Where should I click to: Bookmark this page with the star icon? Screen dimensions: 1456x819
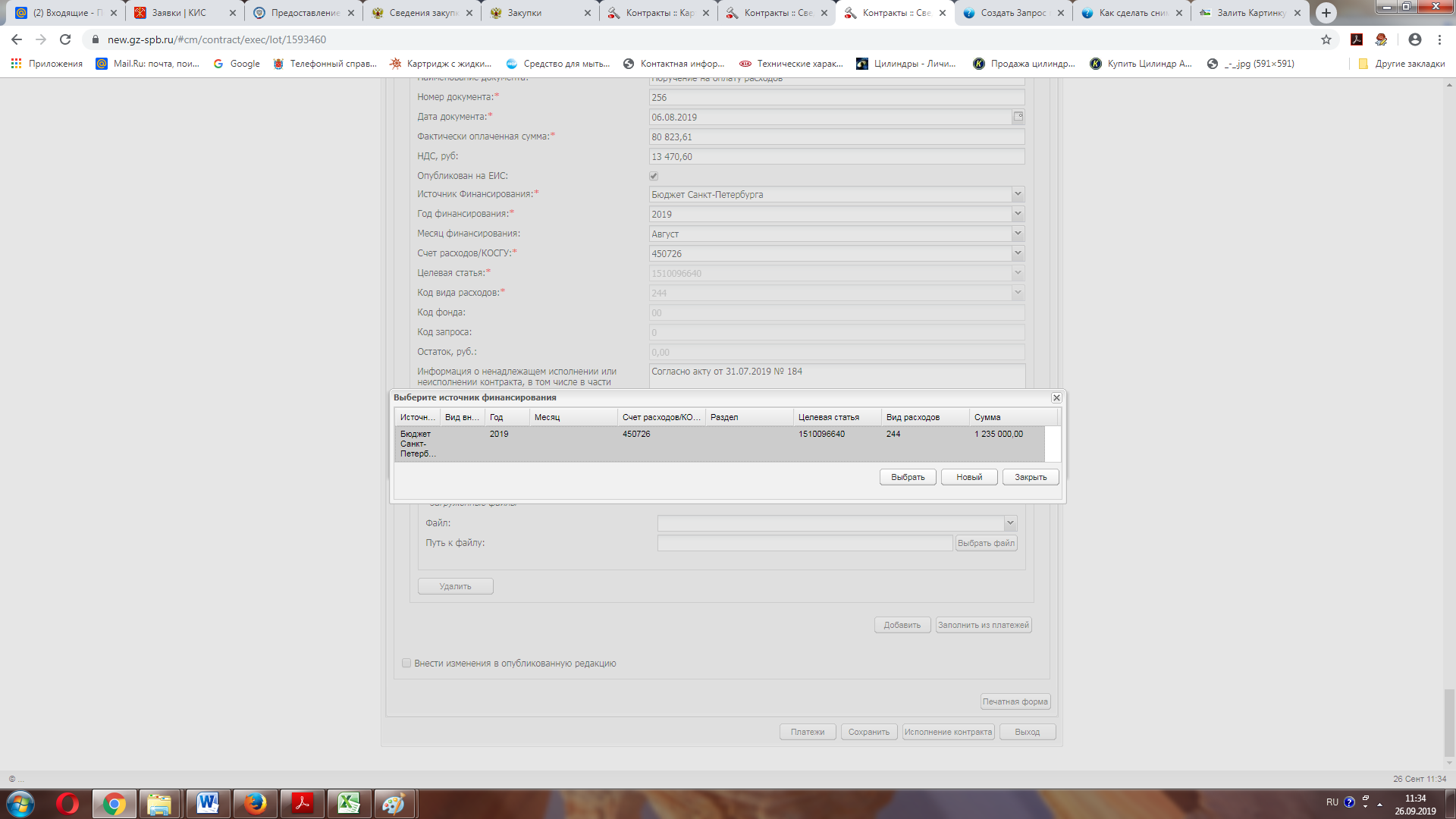coord(1326,39)
